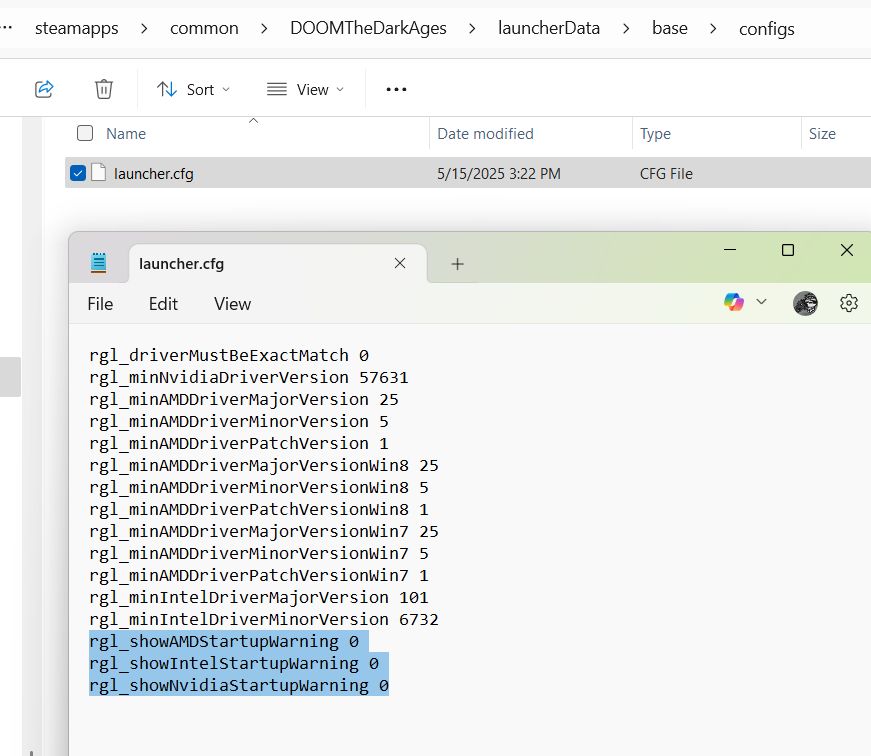Click the rgl_minAMDDriverMinorVersion 5 line
The height and width of the screenshot is (756, 871).
click(x=239, y=422)
